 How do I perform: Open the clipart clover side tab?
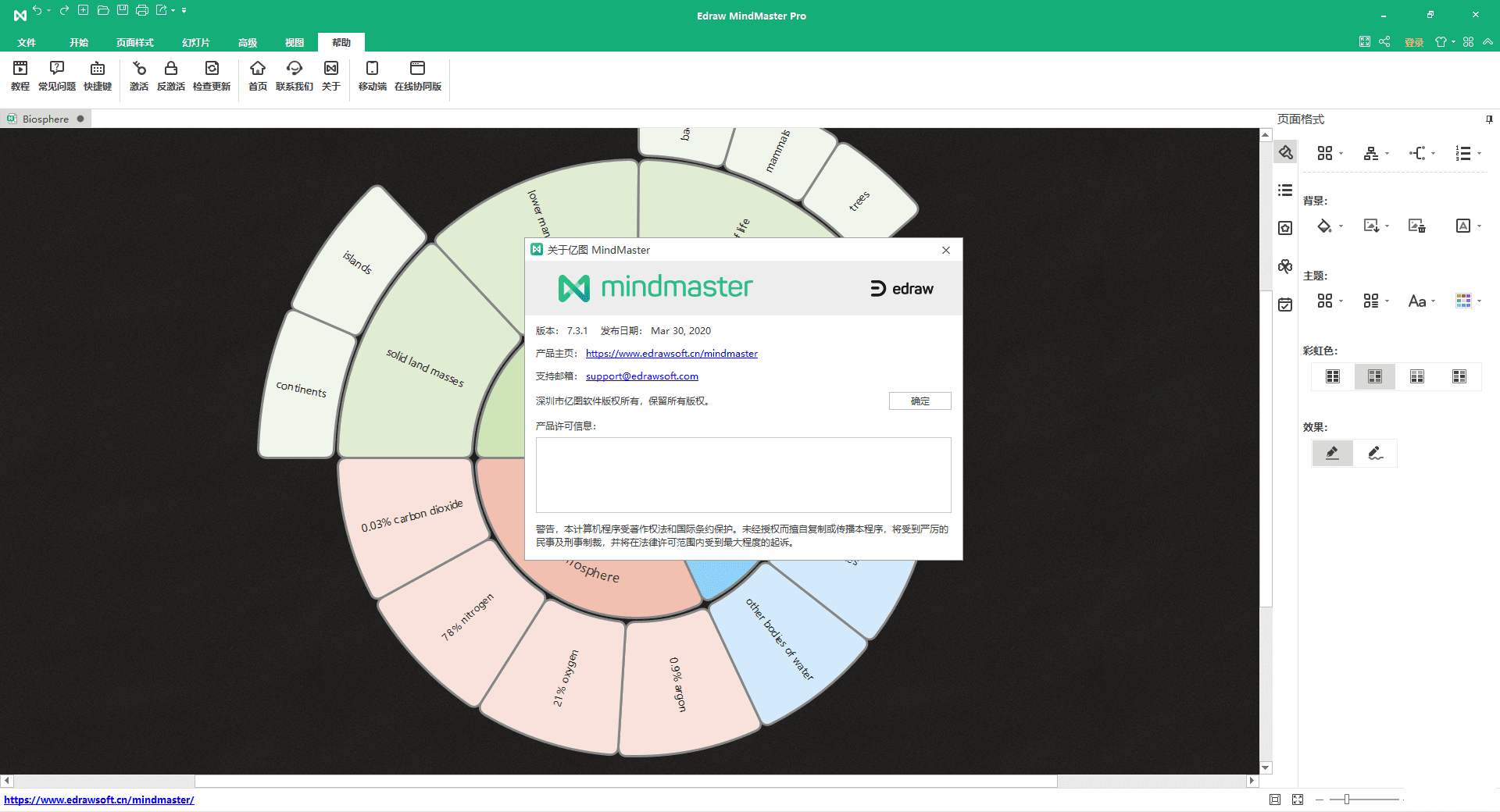(x=1285, y=266)
